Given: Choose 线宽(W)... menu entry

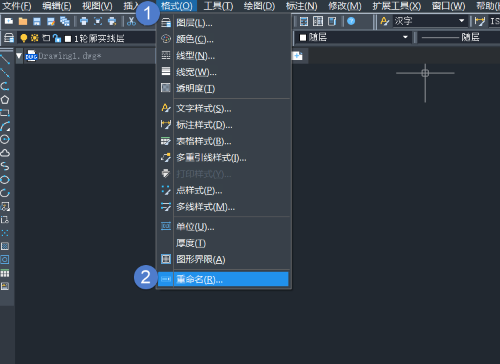Looking at the screenshot, I should click(223, 72).
